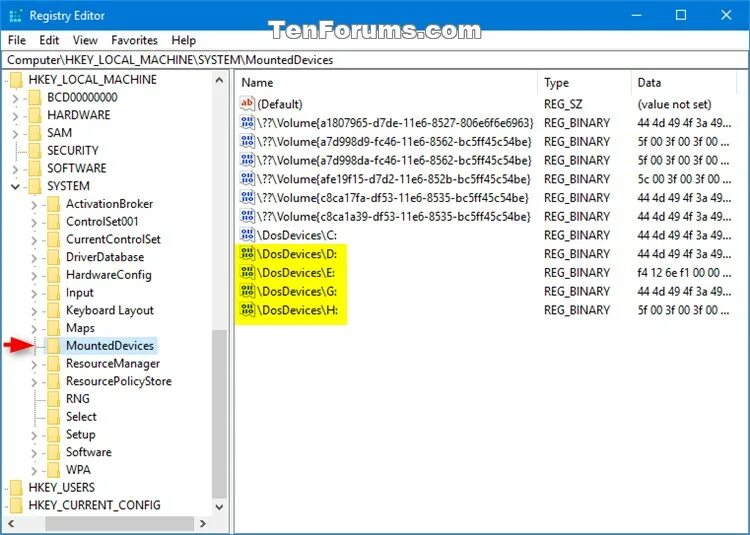Click binary icon for Volume{c8ca17fa...} value
This screenshot has width=750, height=535.
(247, 197)
